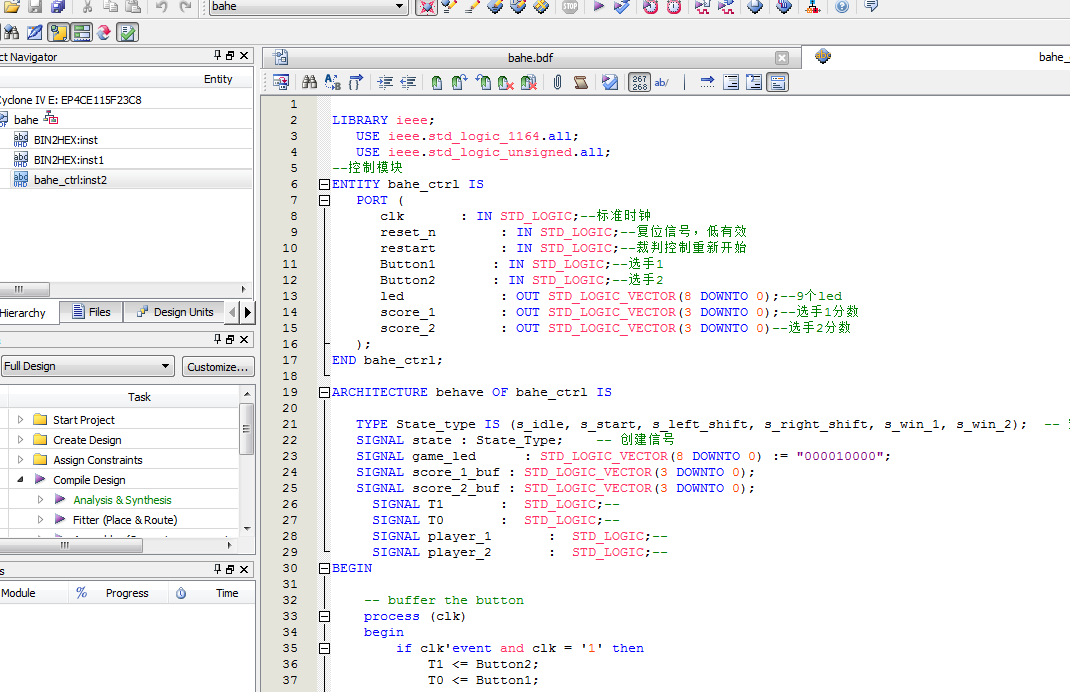Click the Insert template scroll icon
The width and height of the screenshot is (1070, 692).
[581, 83]
